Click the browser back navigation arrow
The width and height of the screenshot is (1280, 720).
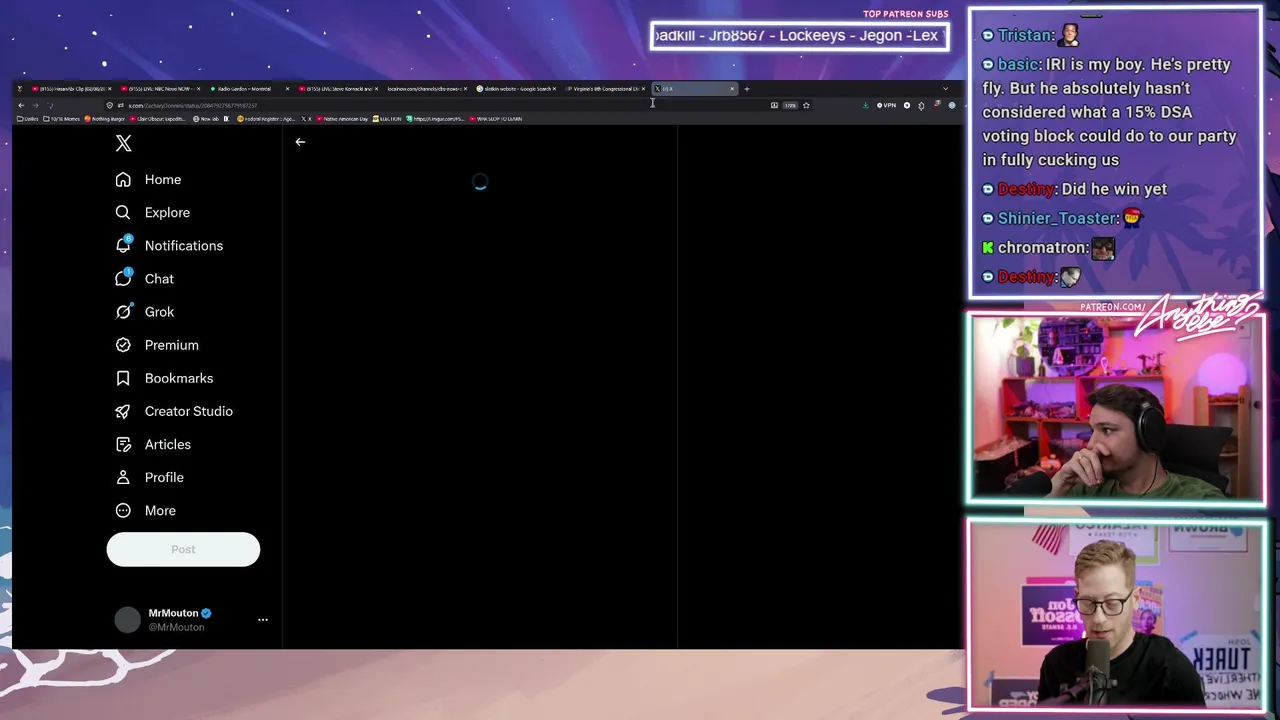(21, 105)
